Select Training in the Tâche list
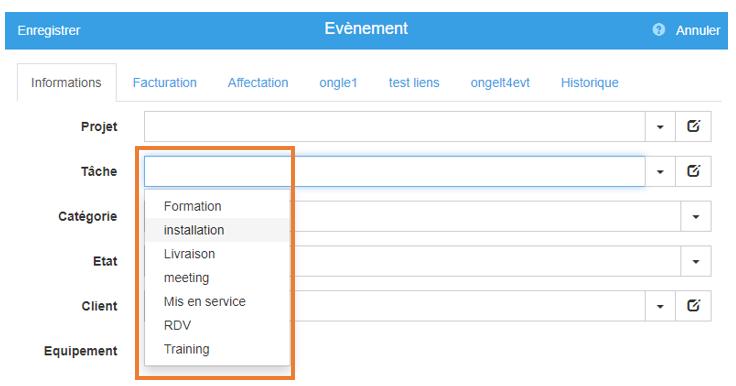736x386 pixels. pyautogui.click(x=217, y=349)
